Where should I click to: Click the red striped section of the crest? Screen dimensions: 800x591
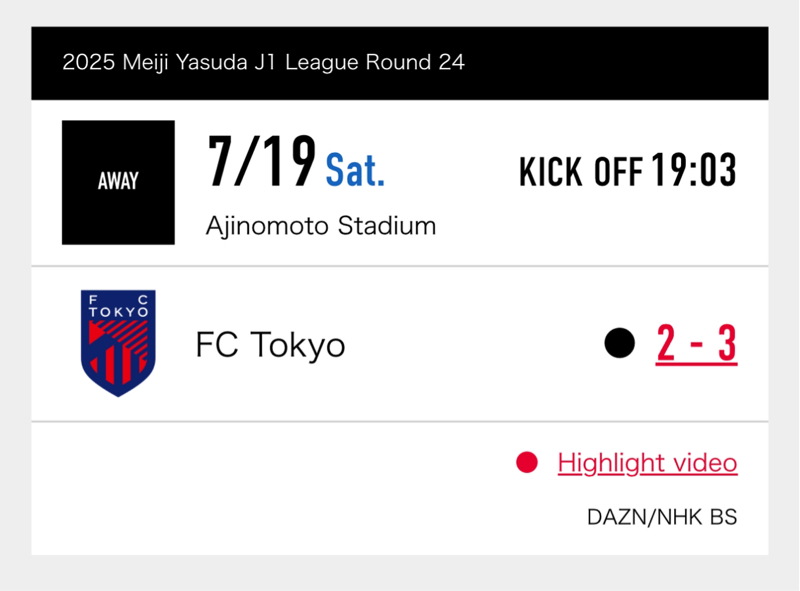[118, 352]
